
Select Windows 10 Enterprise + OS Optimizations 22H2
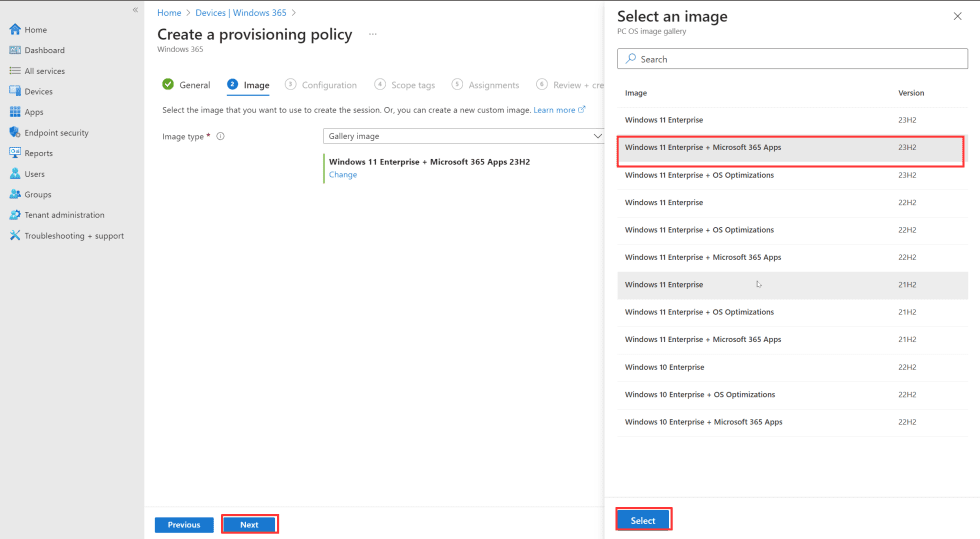coord(792,395)
